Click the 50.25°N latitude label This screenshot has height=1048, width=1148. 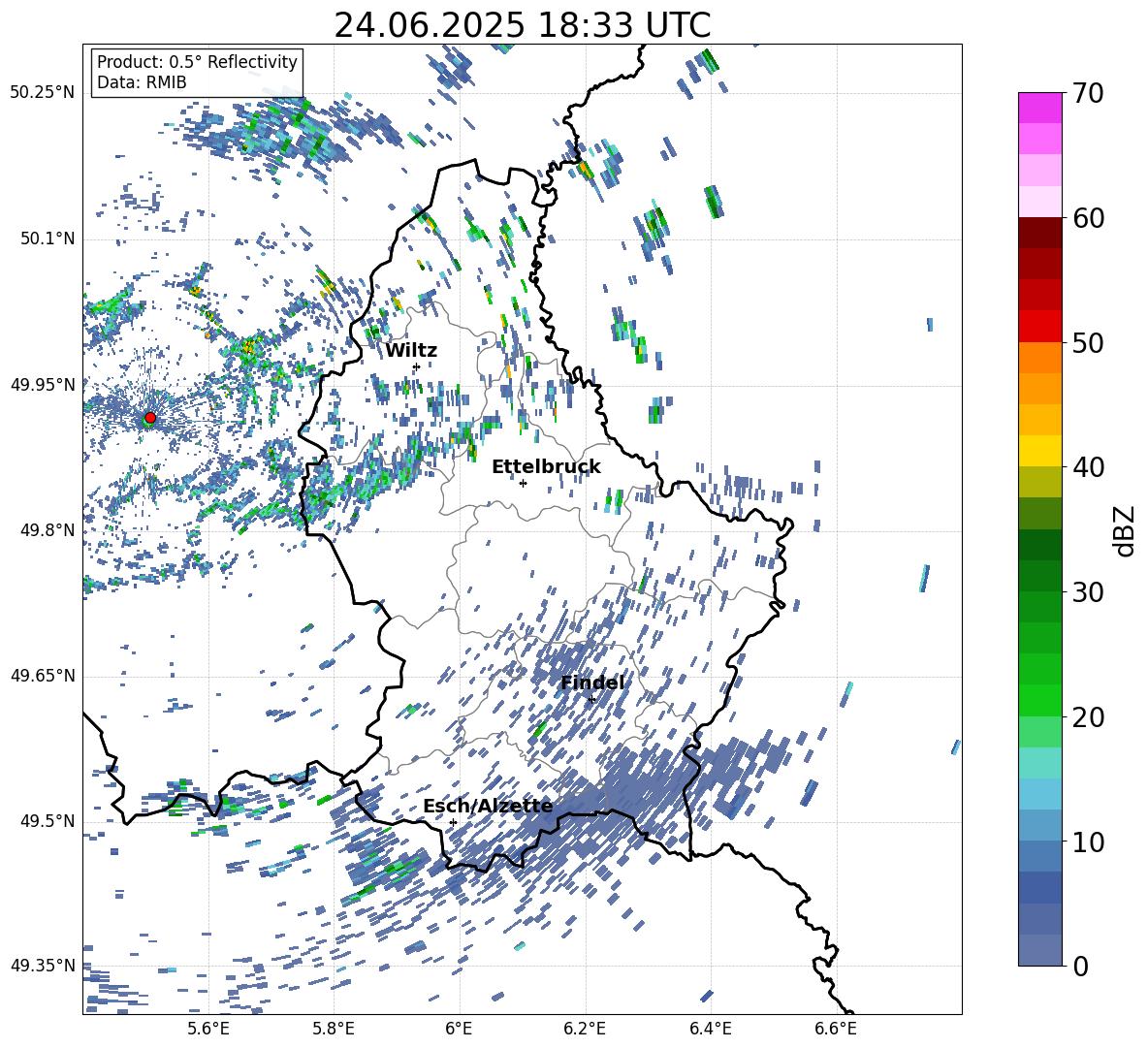(42, 93)
